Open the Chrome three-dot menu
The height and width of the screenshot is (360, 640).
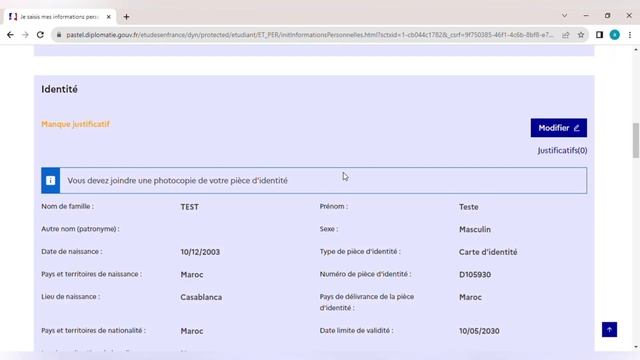point(630,35)
